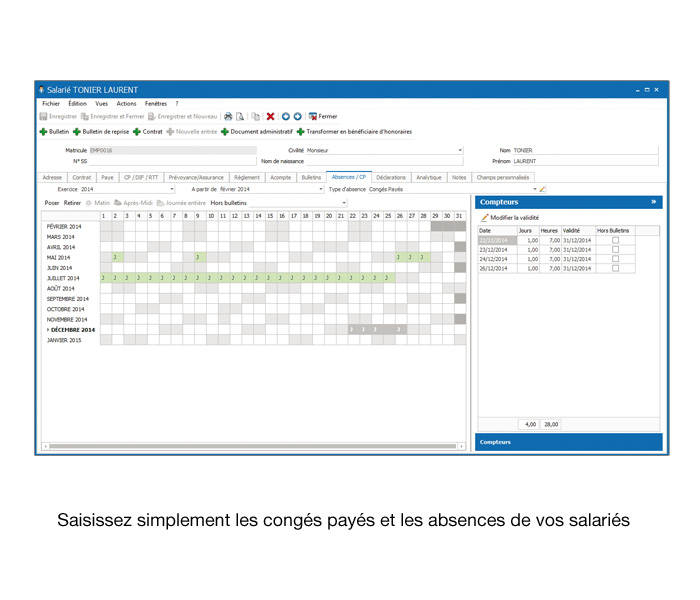The width and height of the screenshot is (700, 600).
Task: Select the JUILLET 2014 row label
Action: click(x=63, y=279)
